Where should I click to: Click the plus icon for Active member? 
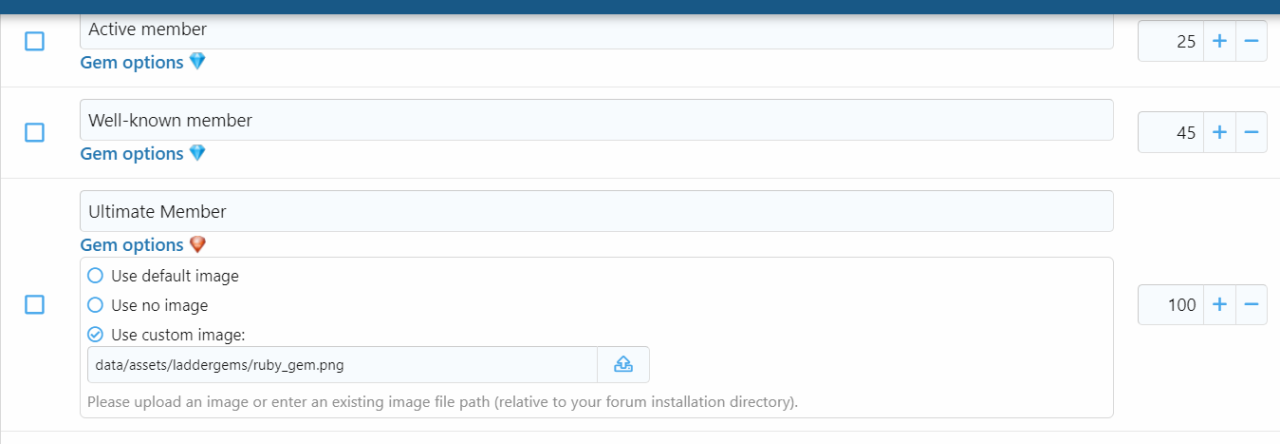click(x=1219, y=42)
